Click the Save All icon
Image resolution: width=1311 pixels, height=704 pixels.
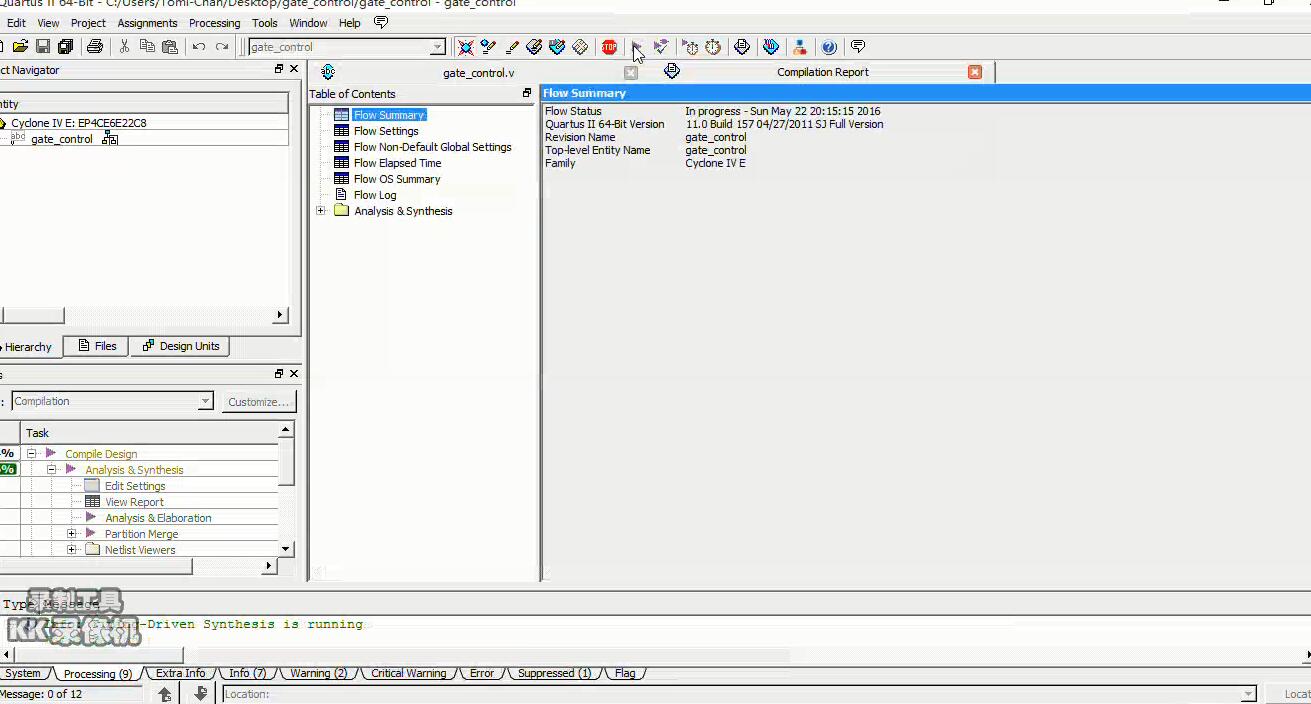(66, 47)
